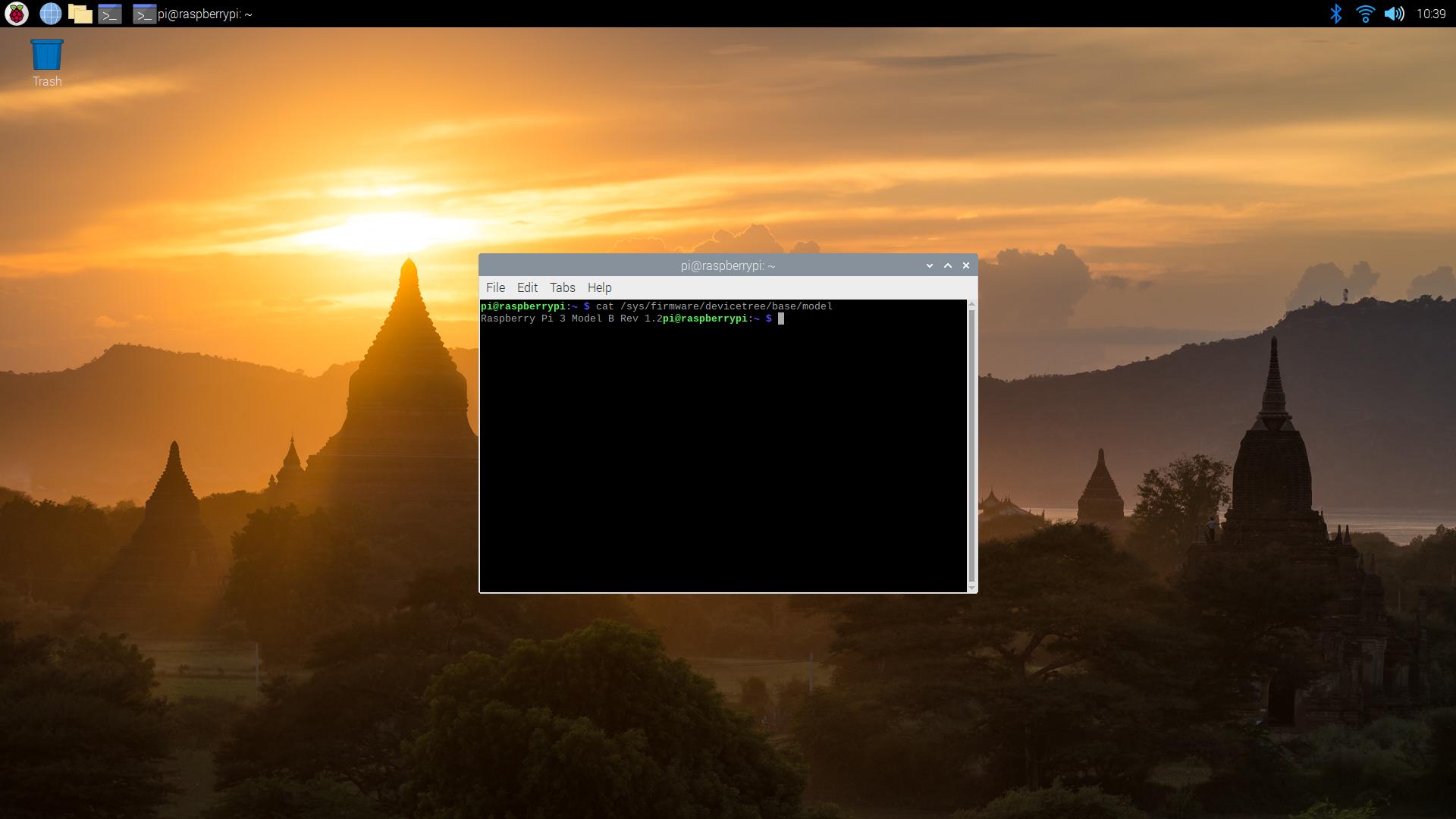Click the 'cat /sys/firmware/devicetree/base/model' command text
The width and height of the screenshot is (1456, 819).
[x=714, y=306]
